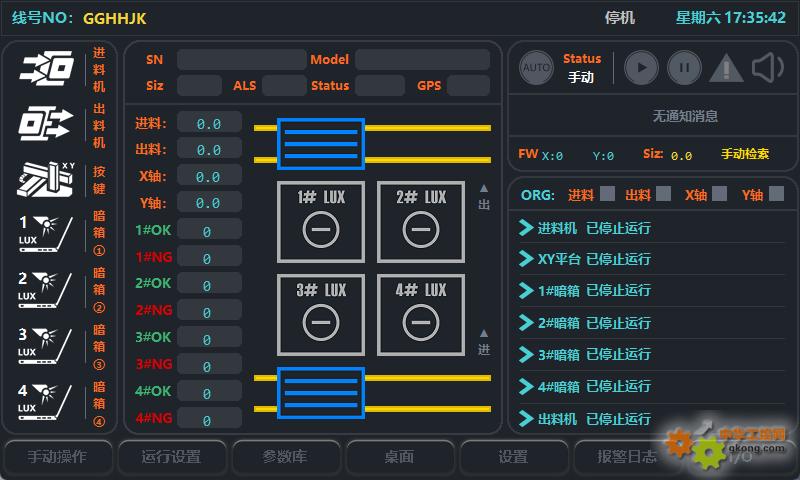Open the 手动操作 tab
The width and height of the screenshot is (800, 480).
(58, 457)
